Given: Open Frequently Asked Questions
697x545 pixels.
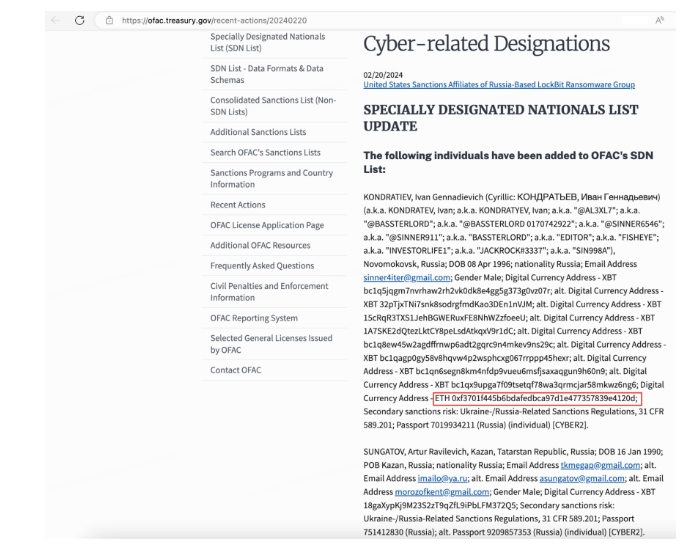Looking at the screenshot, I should [262, 266].
